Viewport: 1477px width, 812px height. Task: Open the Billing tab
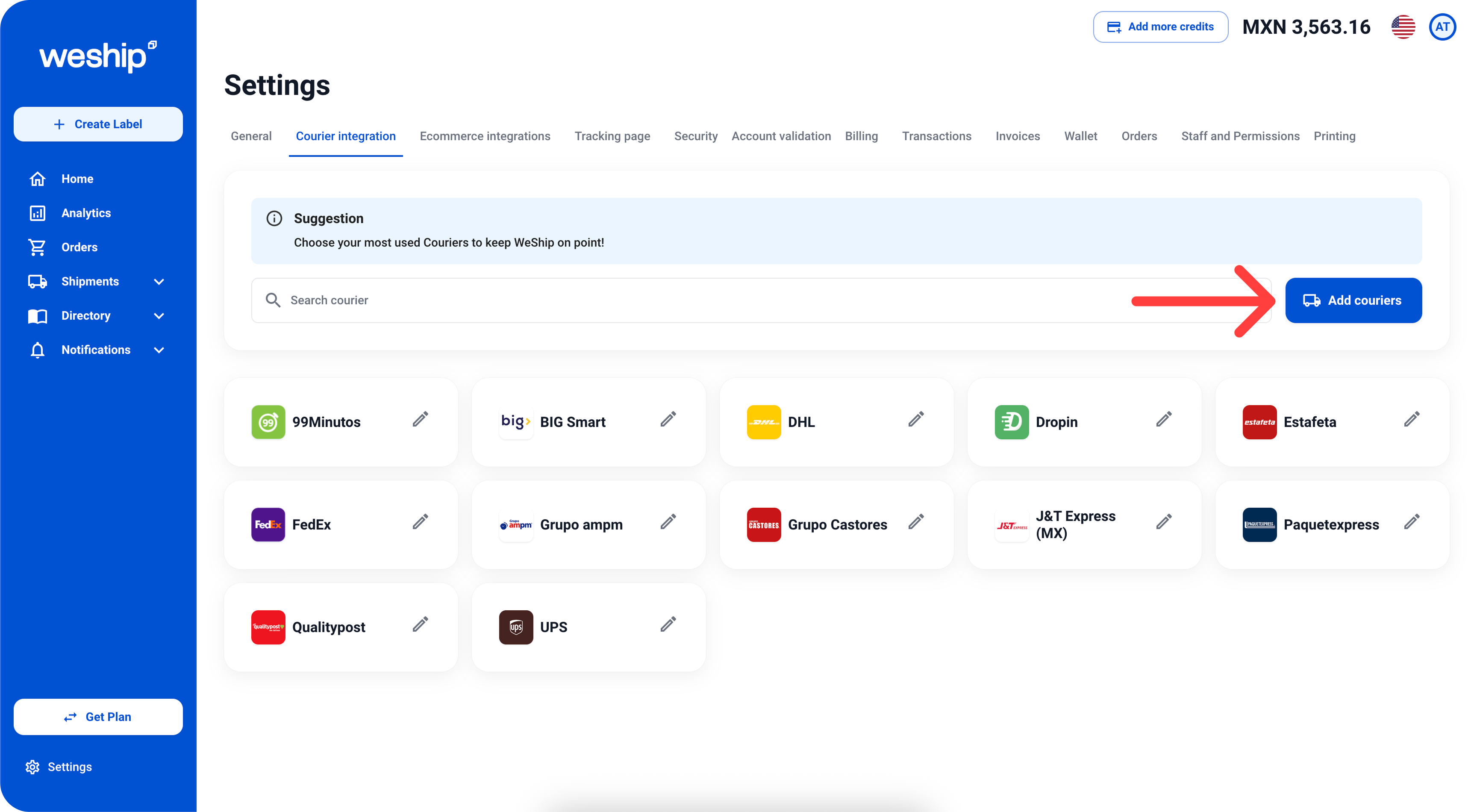861,136
